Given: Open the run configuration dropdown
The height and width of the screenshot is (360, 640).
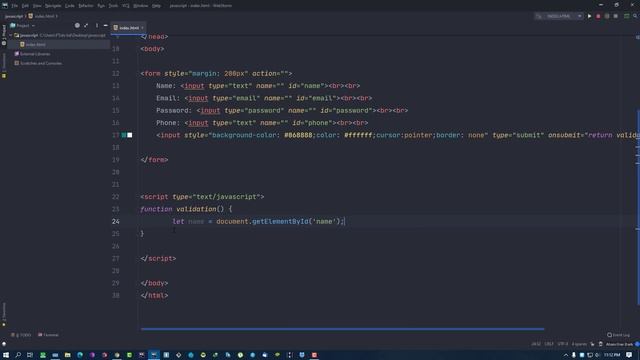Looking at the screenshot, I should coord(558,16).
